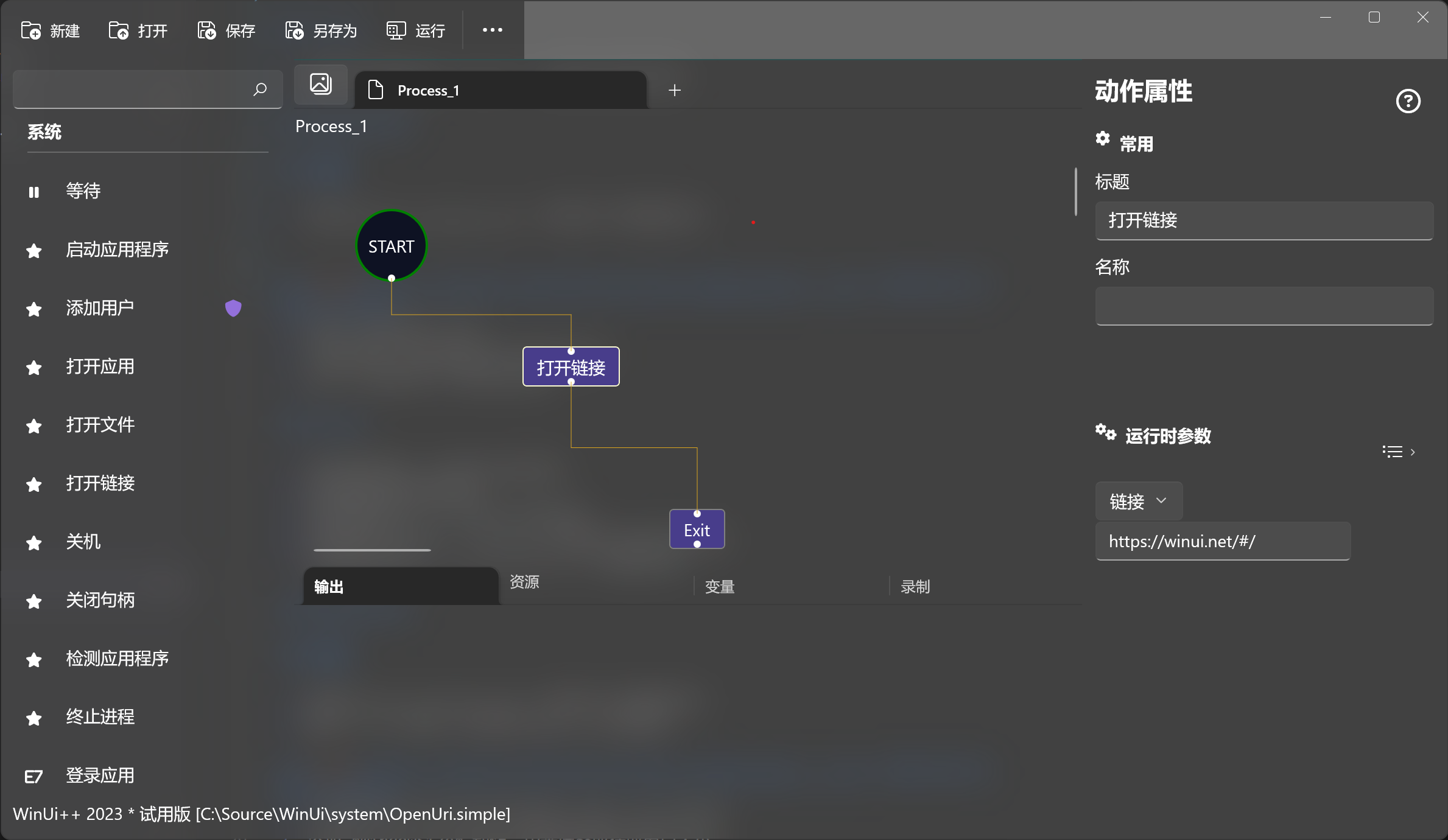Click the canvas horizontal scrollbar

tap(372, 550)
